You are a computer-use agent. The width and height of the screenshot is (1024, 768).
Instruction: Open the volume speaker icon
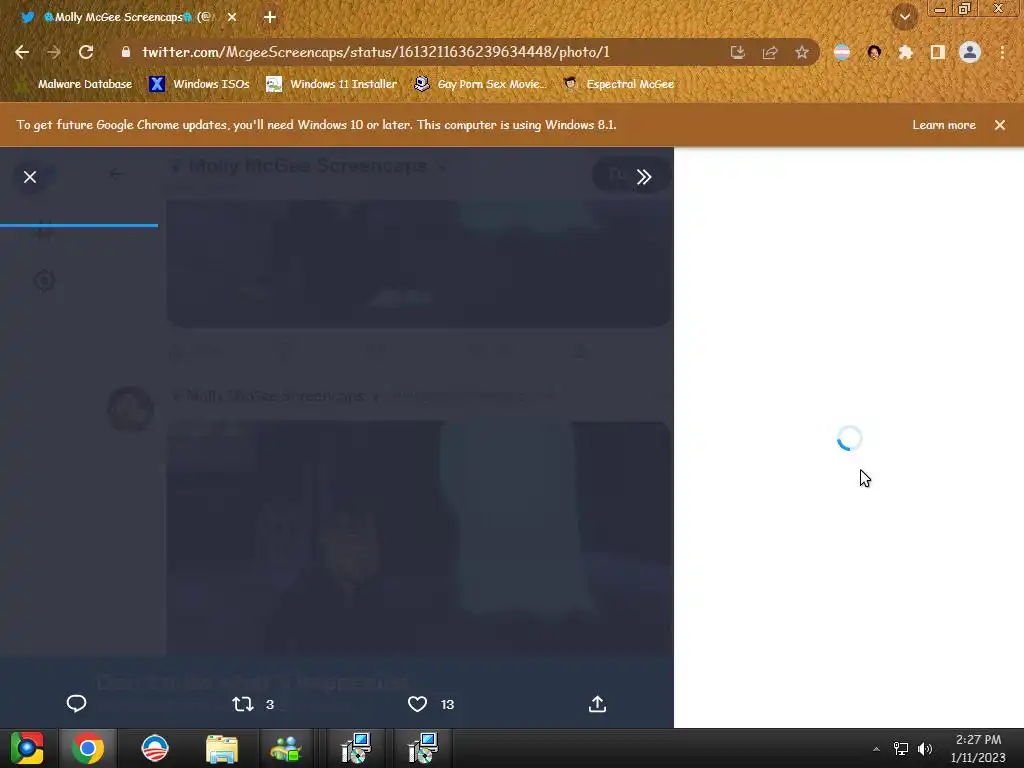coord(925,749)
